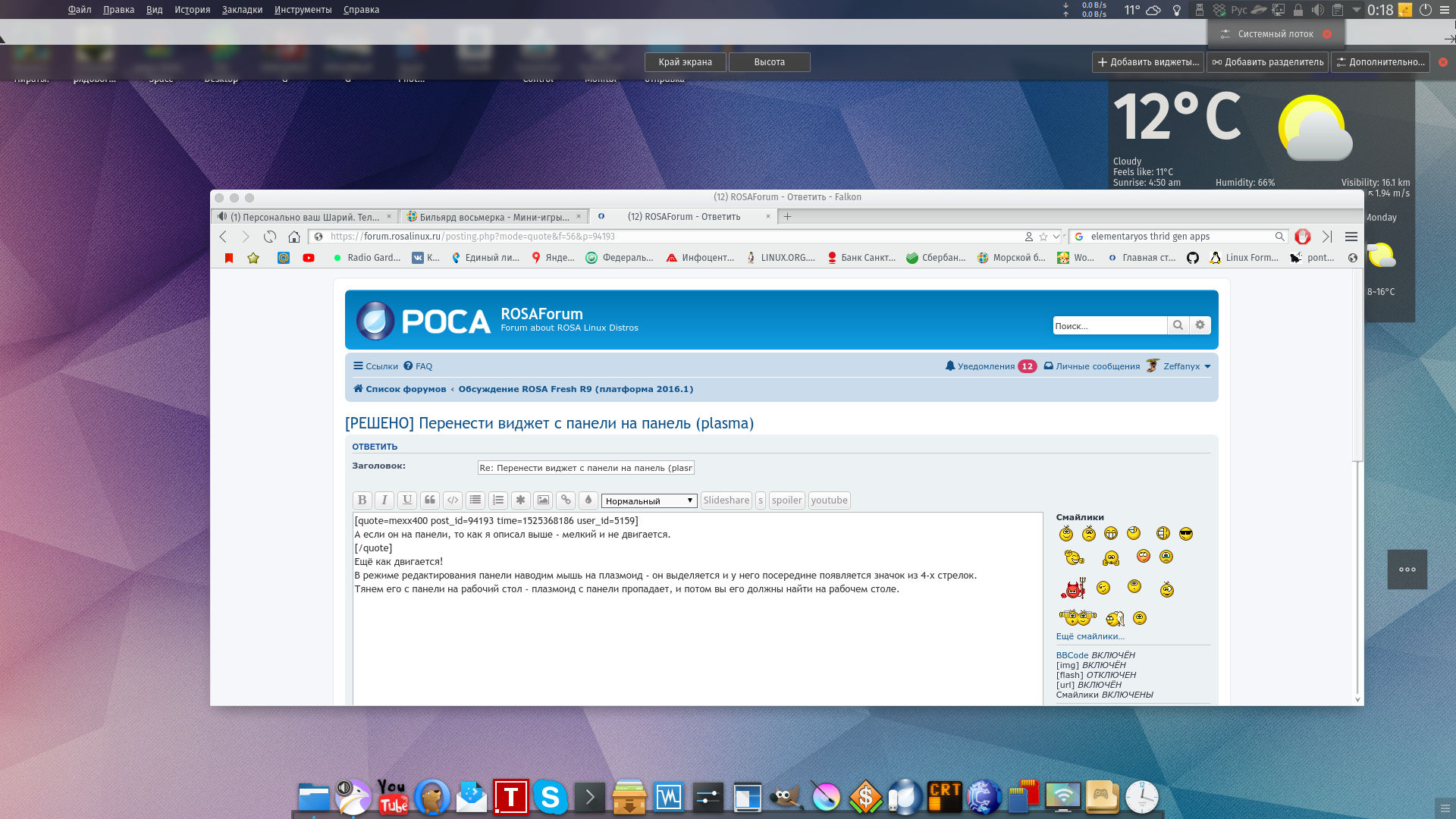Image resolution: width=1456 pixels, height=819 pixels.
Task: Click the Заголовок subject input field
Action: [x=585, y=468]
